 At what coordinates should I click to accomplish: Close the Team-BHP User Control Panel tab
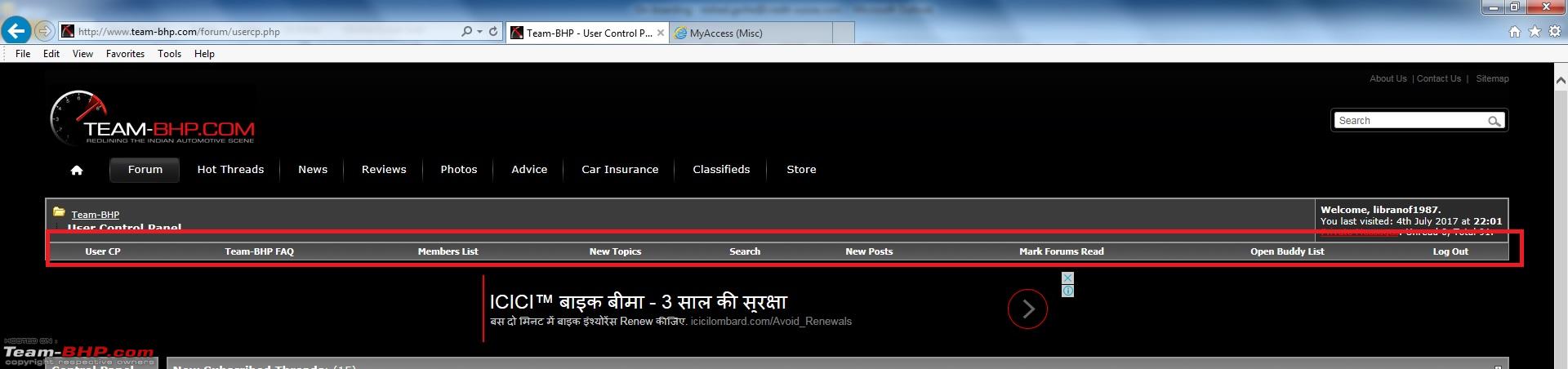point(661,33)
